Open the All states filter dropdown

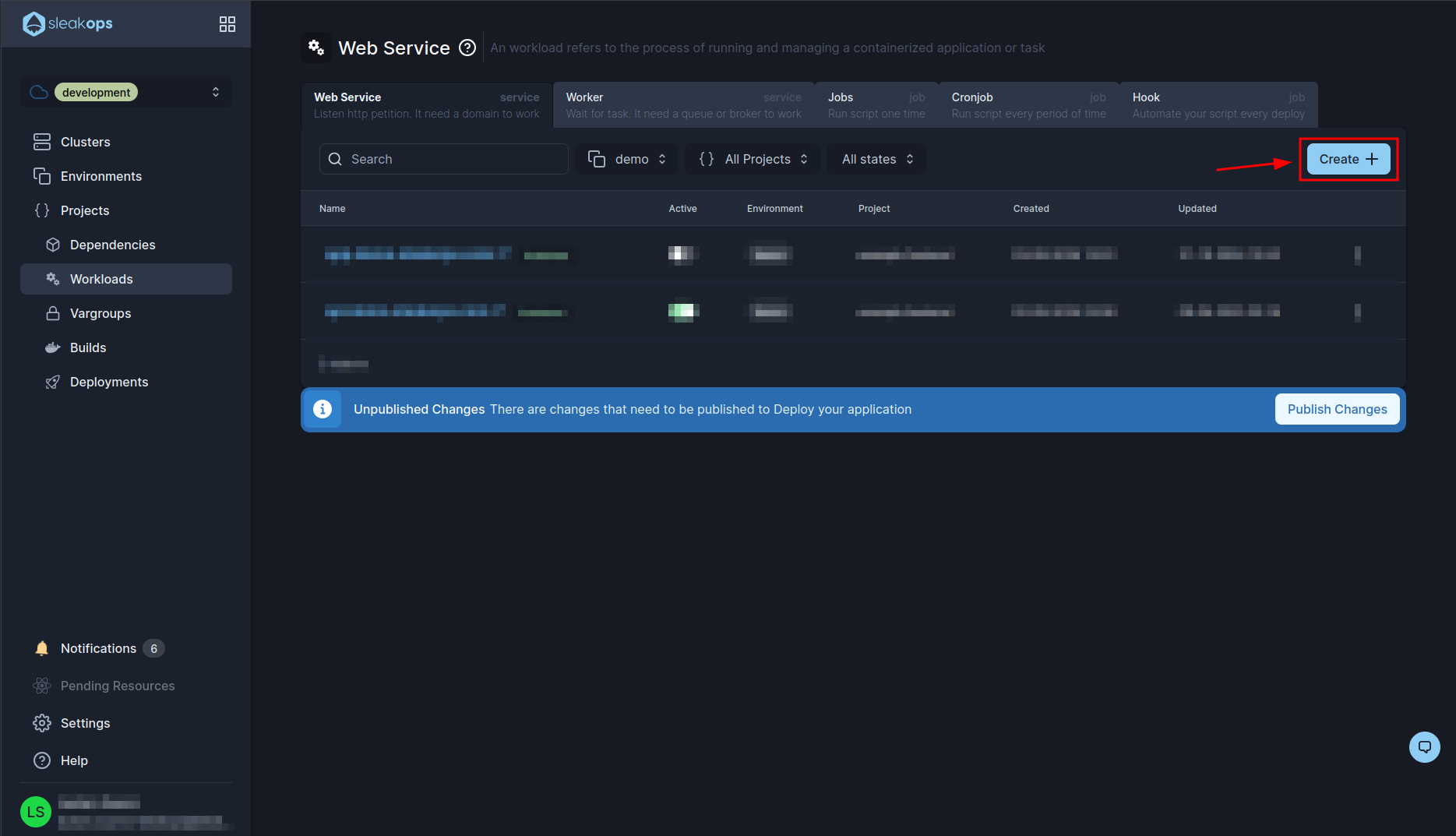[x=877, y=159]
